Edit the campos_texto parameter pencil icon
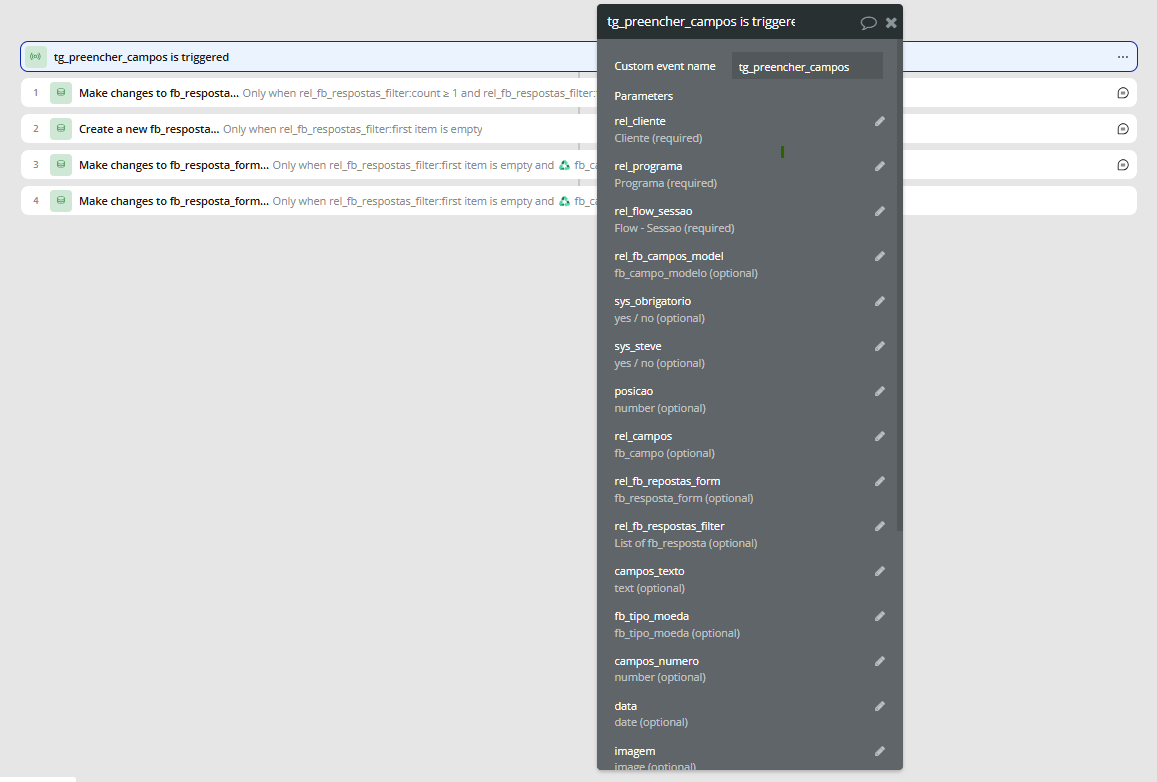The image size is (1157, 782). 880,571
